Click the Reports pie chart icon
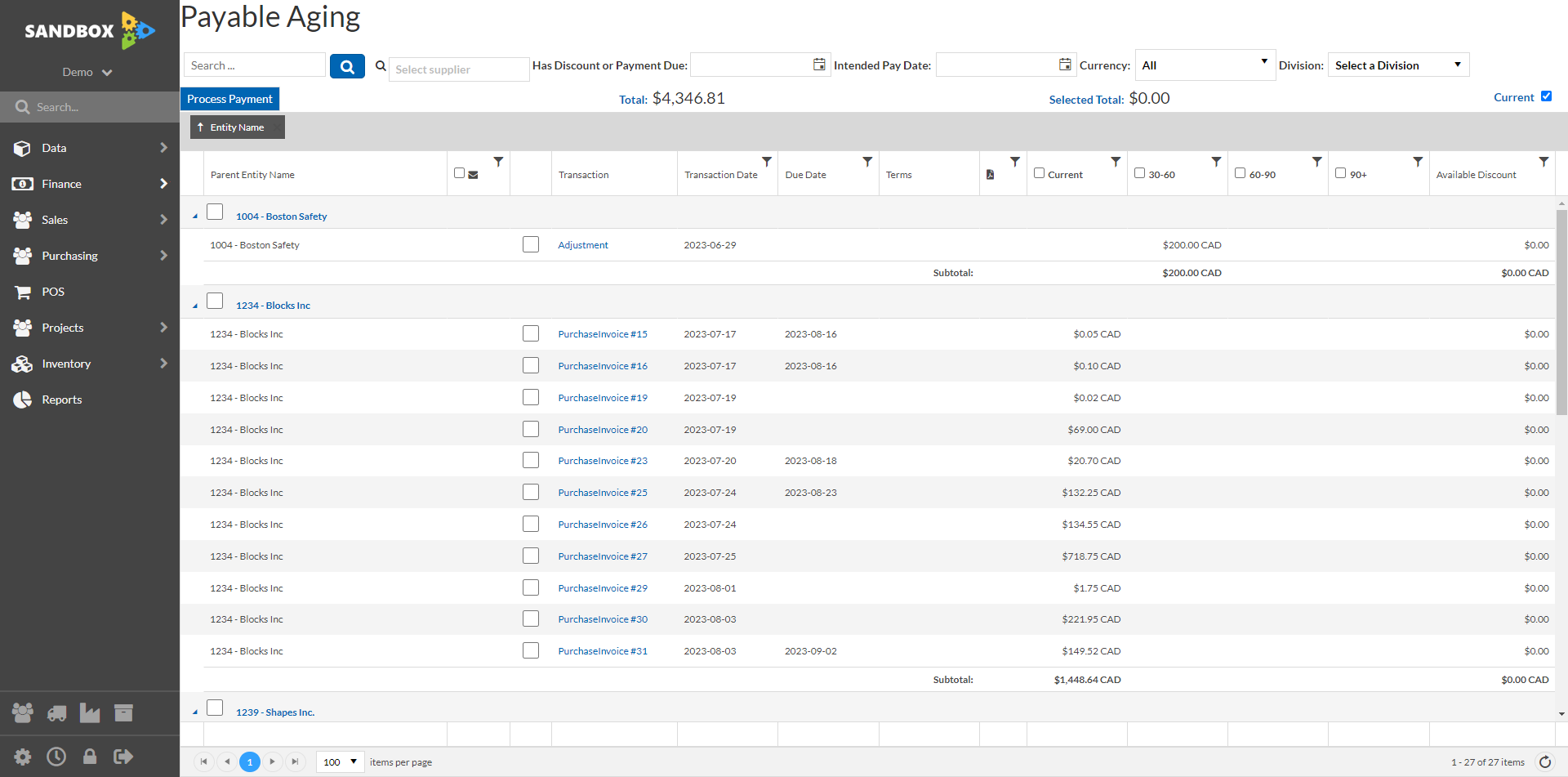1568x777 pixels. [22, 400]
